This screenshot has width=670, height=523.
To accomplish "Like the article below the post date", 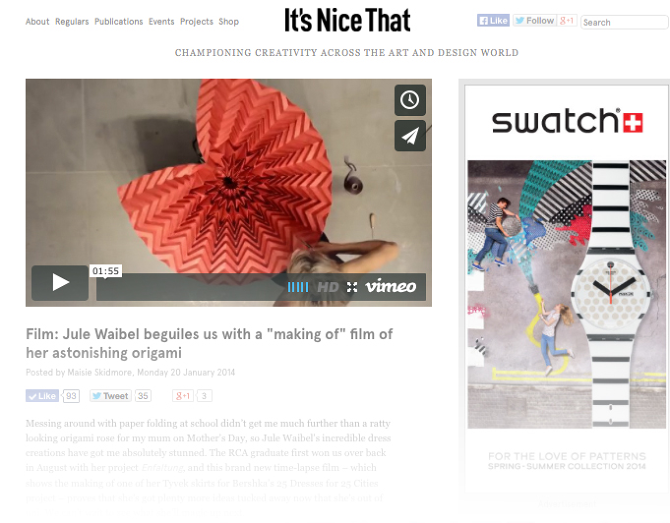I will pyautogui.click(x=41, y=396).
